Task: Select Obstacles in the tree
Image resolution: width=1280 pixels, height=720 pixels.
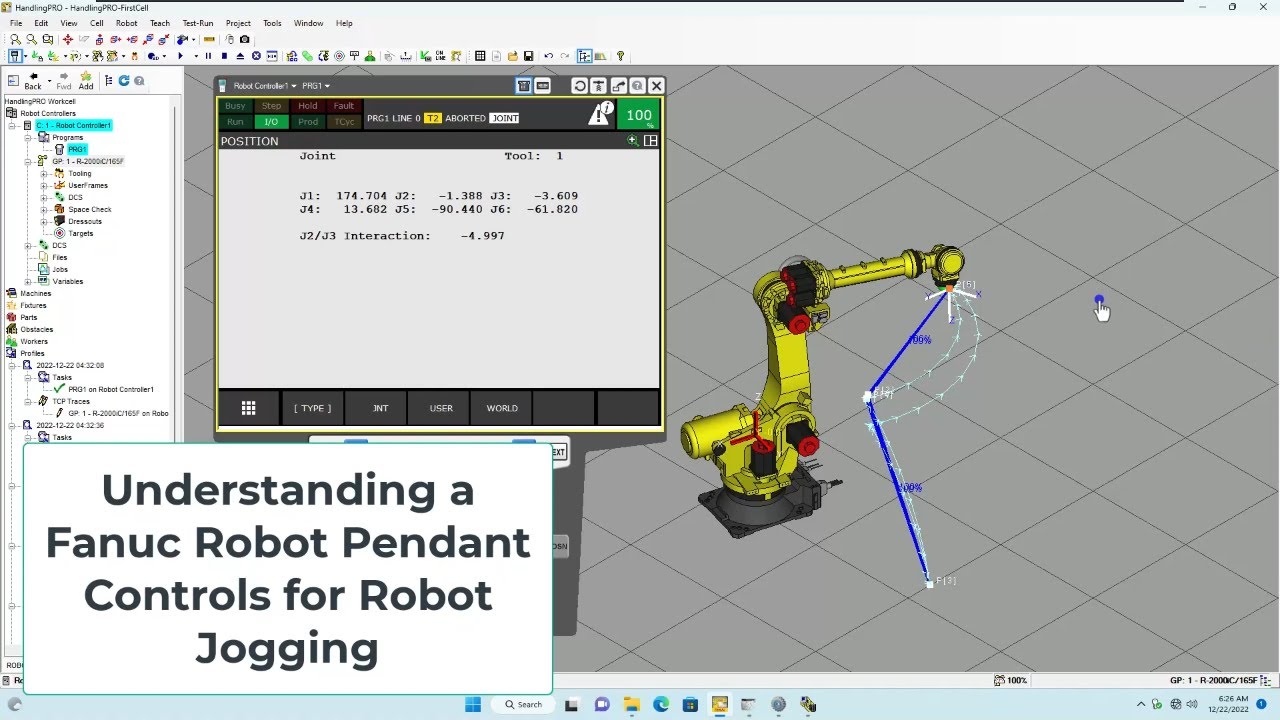Action: 36,329
